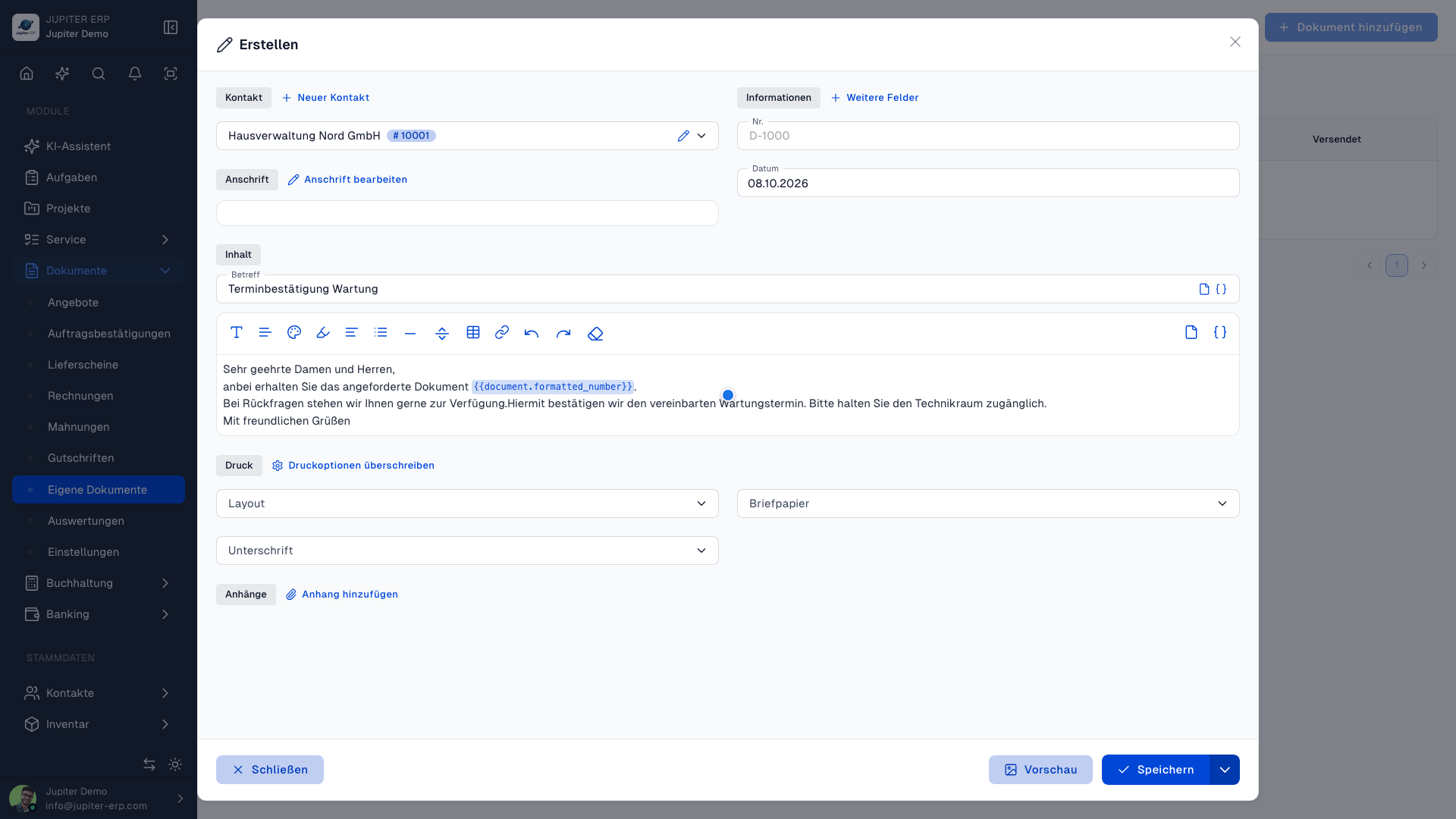Expand the Speichern options arrow

[1225, 770]
